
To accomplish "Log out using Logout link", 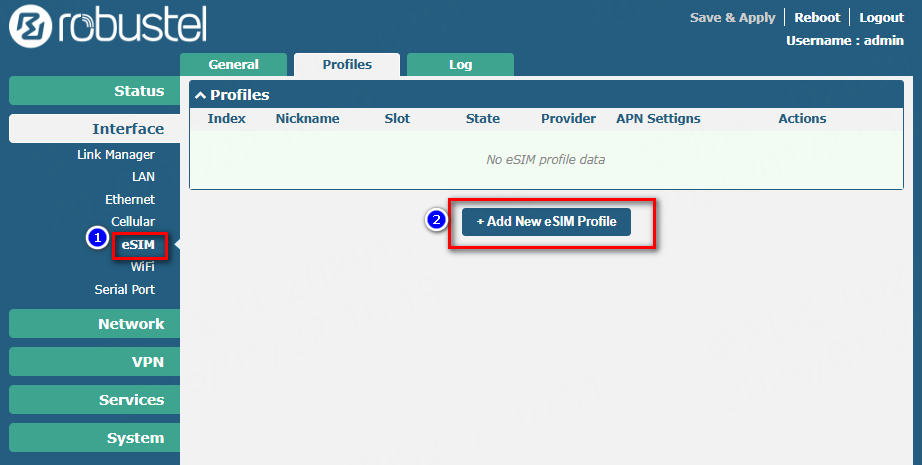I will point(881,17).
